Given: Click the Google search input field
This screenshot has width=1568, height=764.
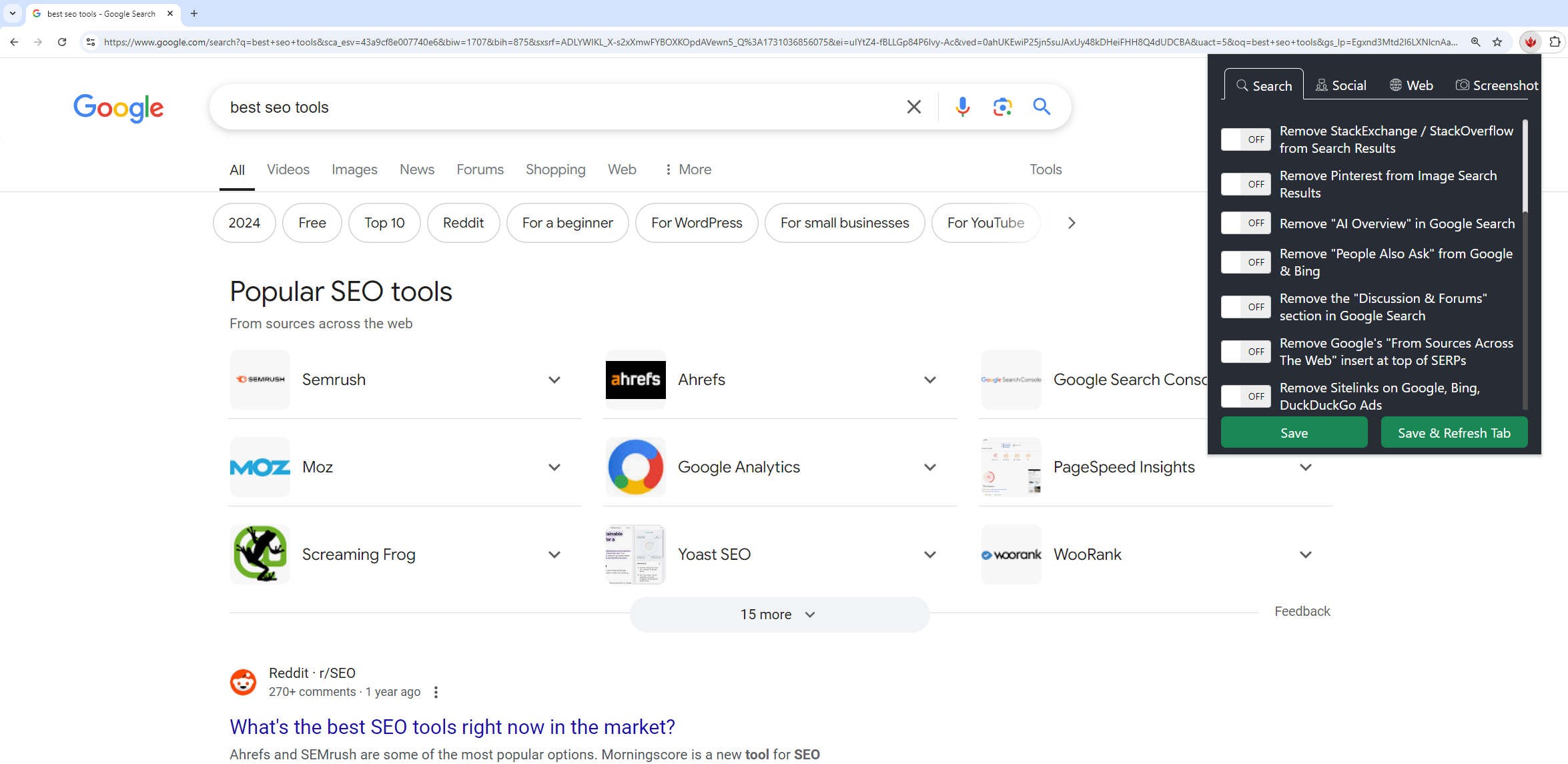Looking at the screenshot, I should click(560, 107).
